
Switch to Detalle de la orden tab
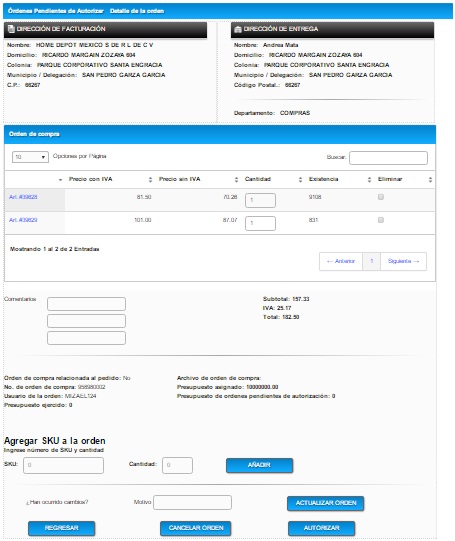click(x=137, y=11)
